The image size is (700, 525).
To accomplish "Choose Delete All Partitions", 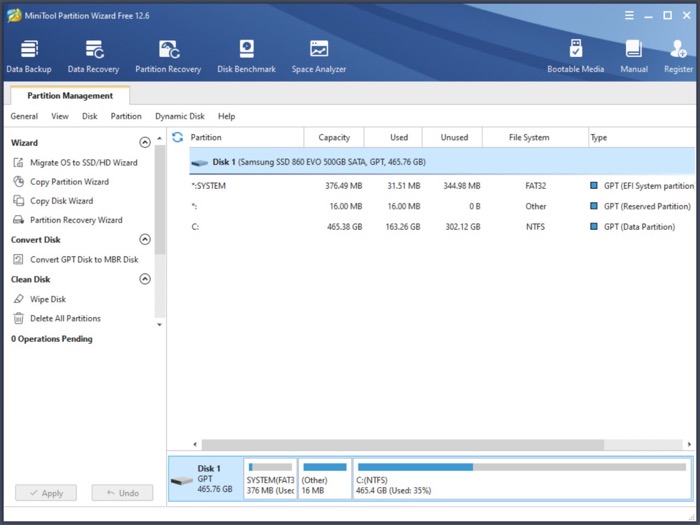I will click(x=65, y=318).
